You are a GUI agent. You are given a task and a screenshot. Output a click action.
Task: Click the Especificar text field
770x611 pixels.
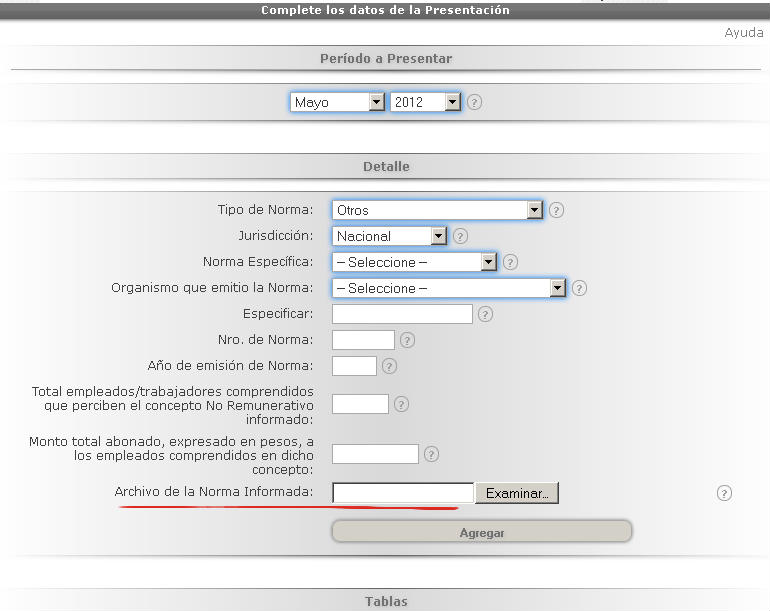click(402, 314)
